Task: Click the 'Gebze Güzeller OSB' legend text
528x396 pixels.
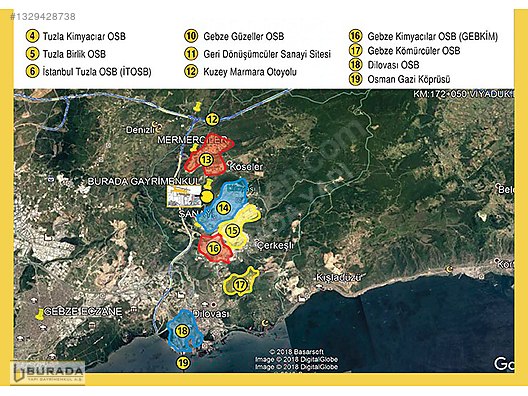Action: point(243,36)
